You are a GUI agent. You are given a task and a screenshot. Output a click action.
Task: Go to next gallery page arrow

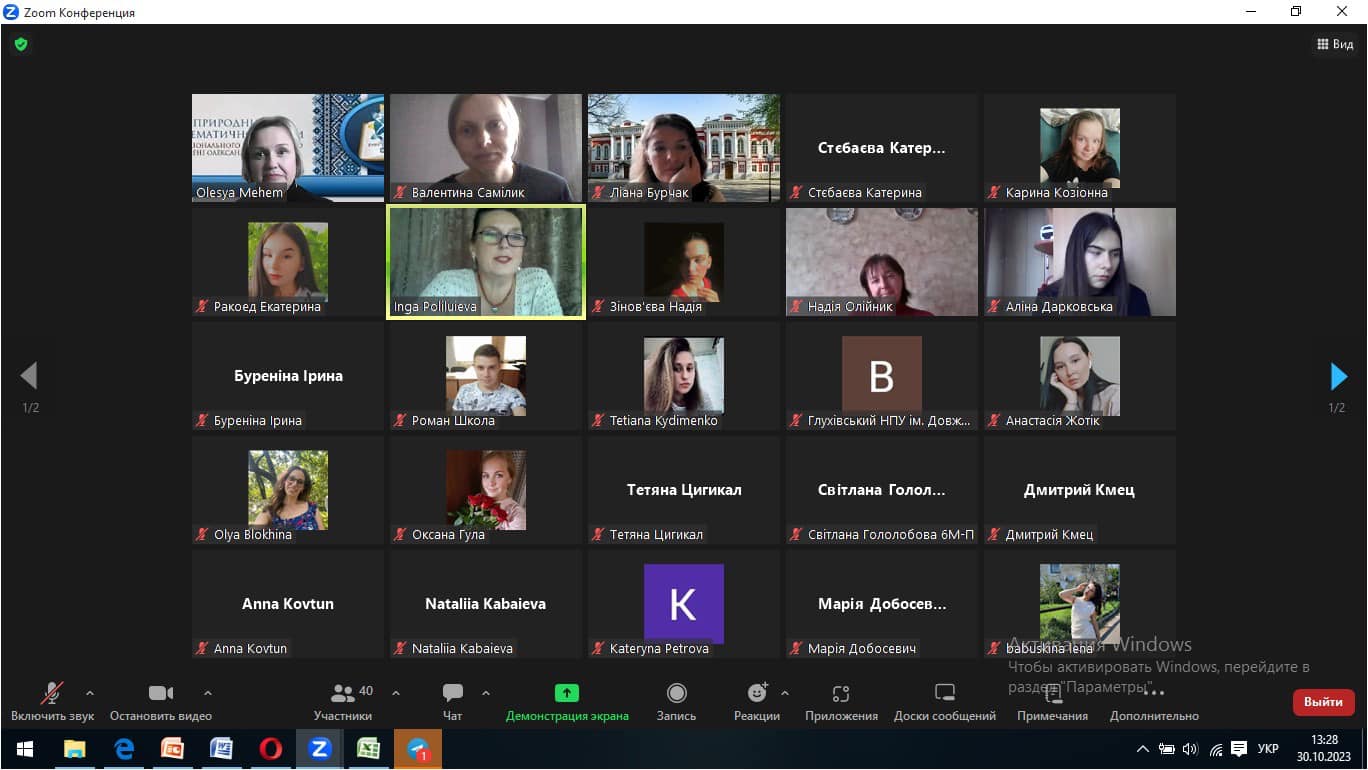(1338, 376)
